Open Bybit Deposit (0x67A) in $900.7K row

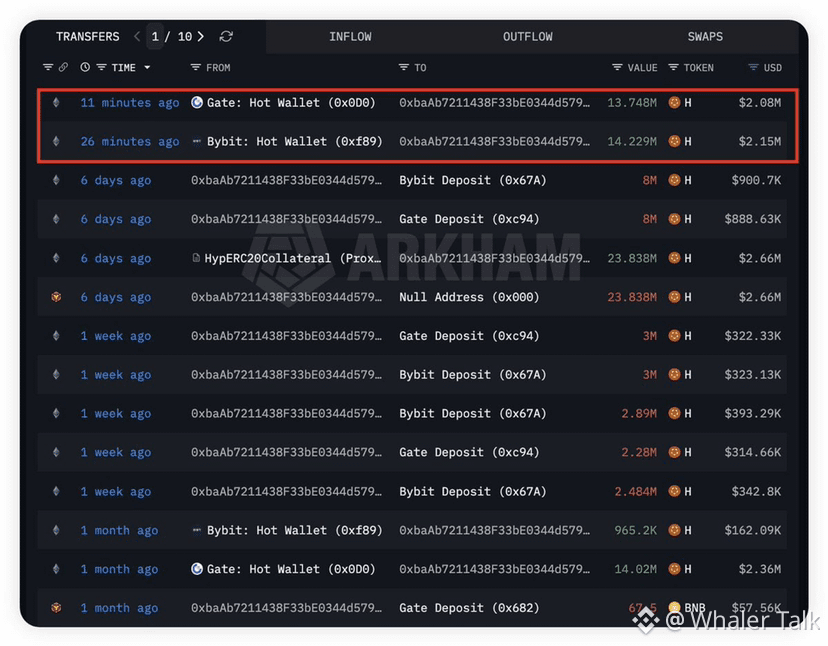point(473,180)
